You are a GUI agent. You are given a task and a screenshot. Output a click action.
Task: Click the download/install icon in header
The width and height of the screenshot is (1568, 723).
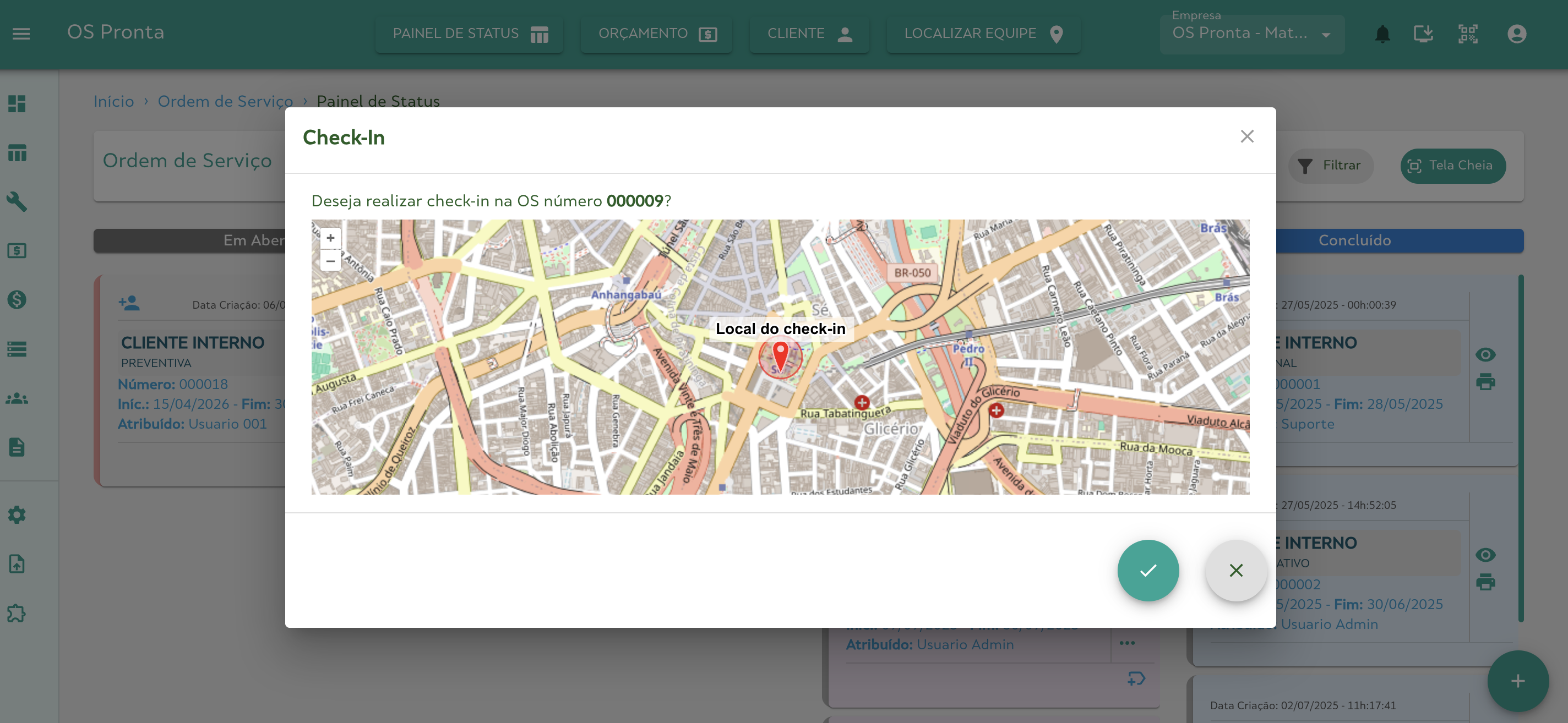tap(1423, 34)
